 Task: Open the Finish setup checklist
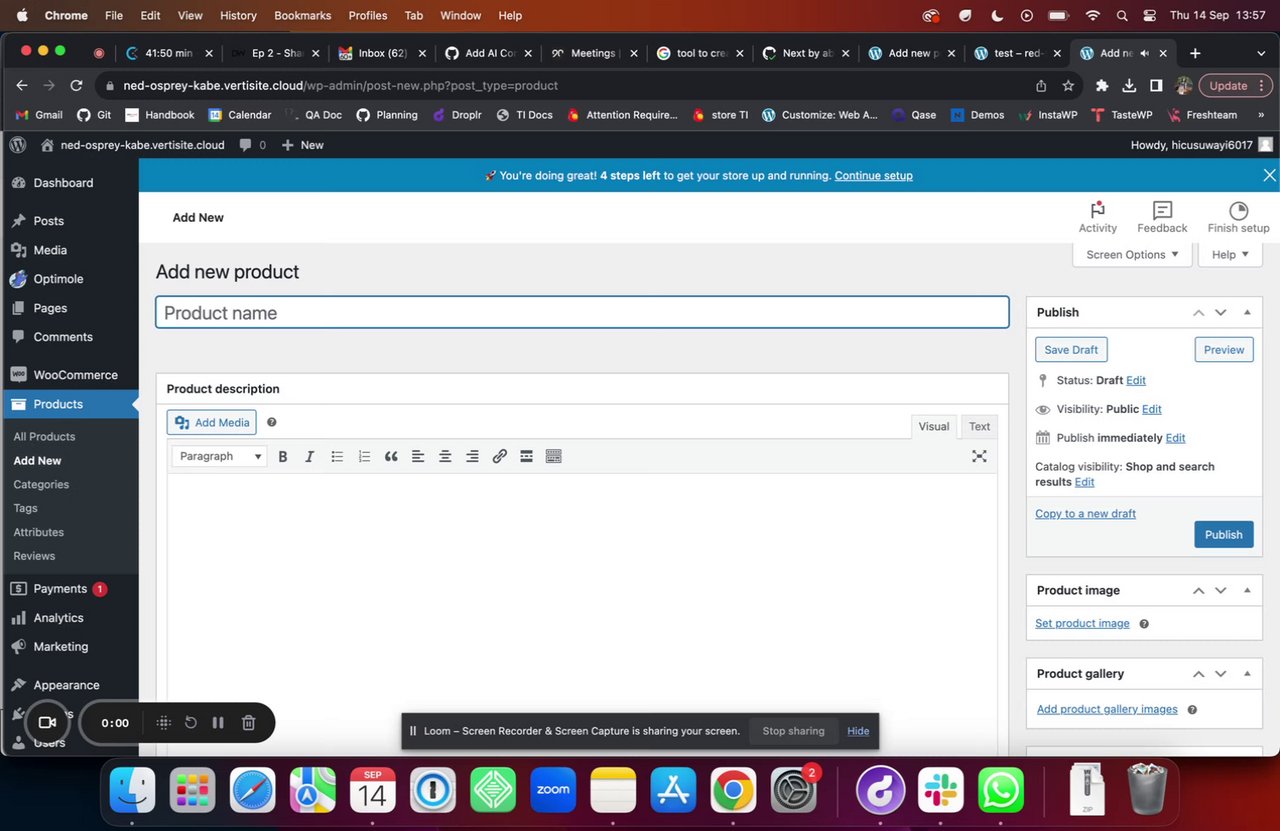1238,217
